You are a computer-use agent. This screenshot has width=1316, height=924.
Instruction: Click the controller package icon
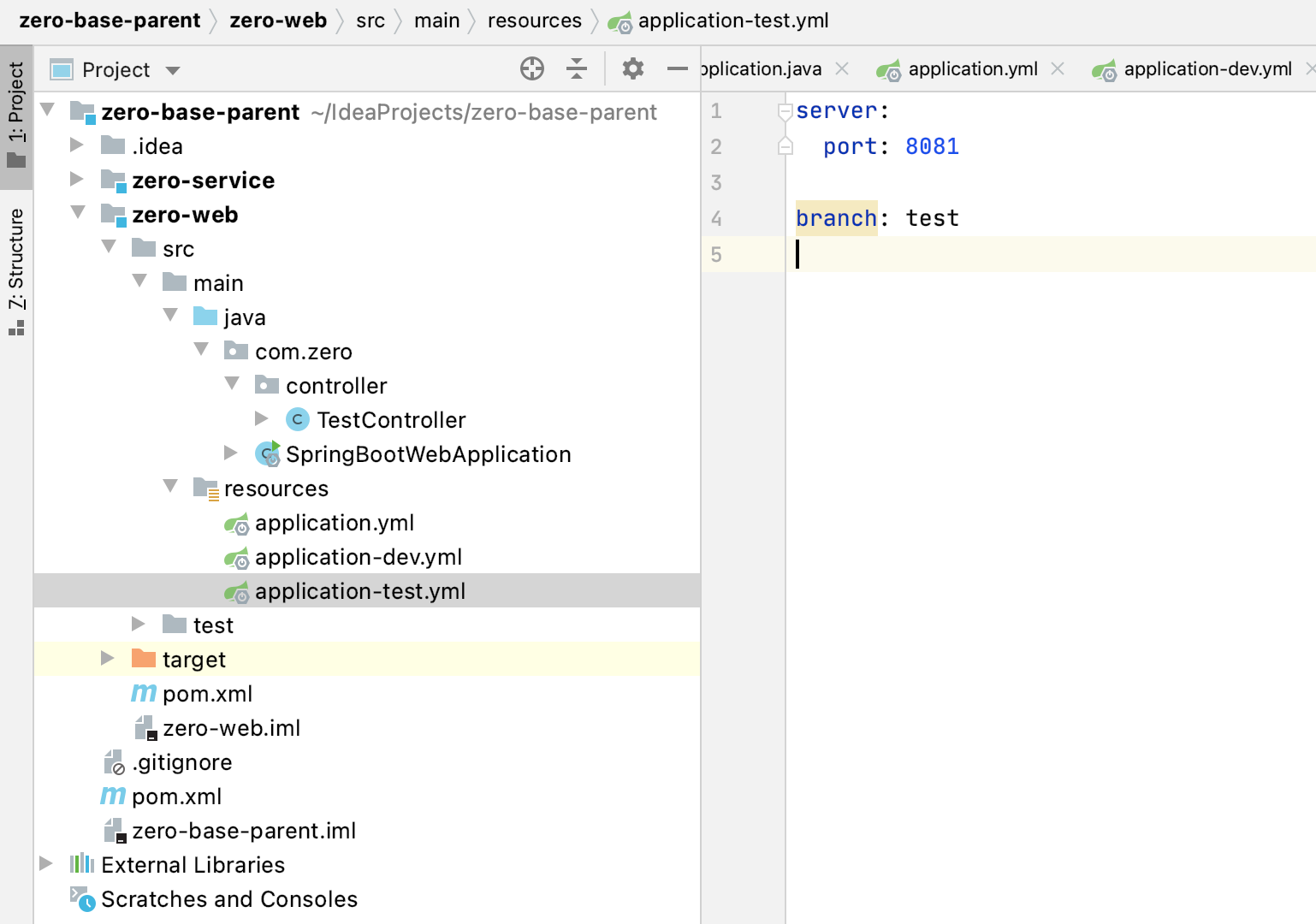pos(267,384)
